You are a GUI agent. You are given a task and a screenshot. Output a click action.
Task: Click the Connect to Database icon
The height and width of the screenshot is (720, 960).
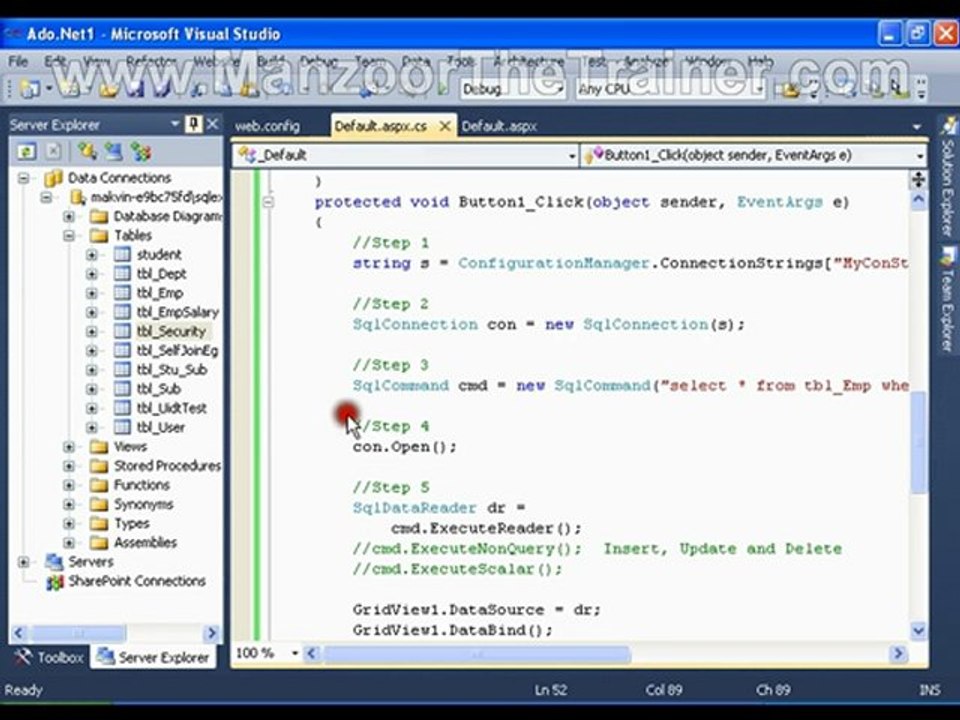(87, 151)
